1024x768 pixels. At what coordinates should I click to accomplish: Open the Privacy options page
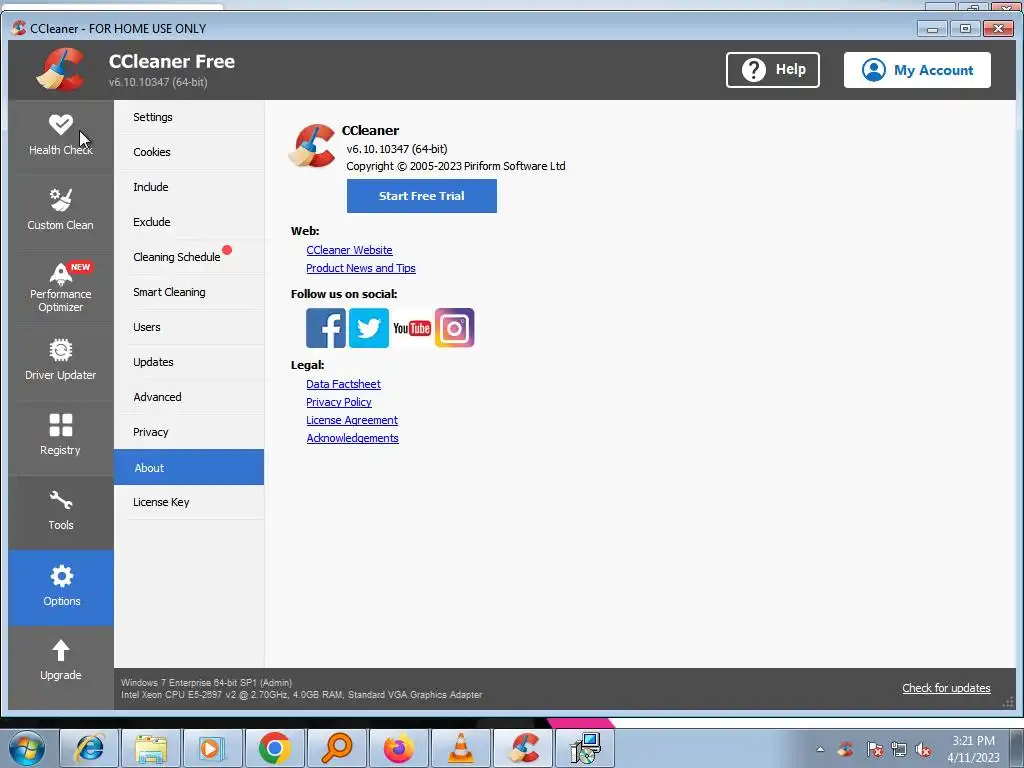tap(189, 432)
